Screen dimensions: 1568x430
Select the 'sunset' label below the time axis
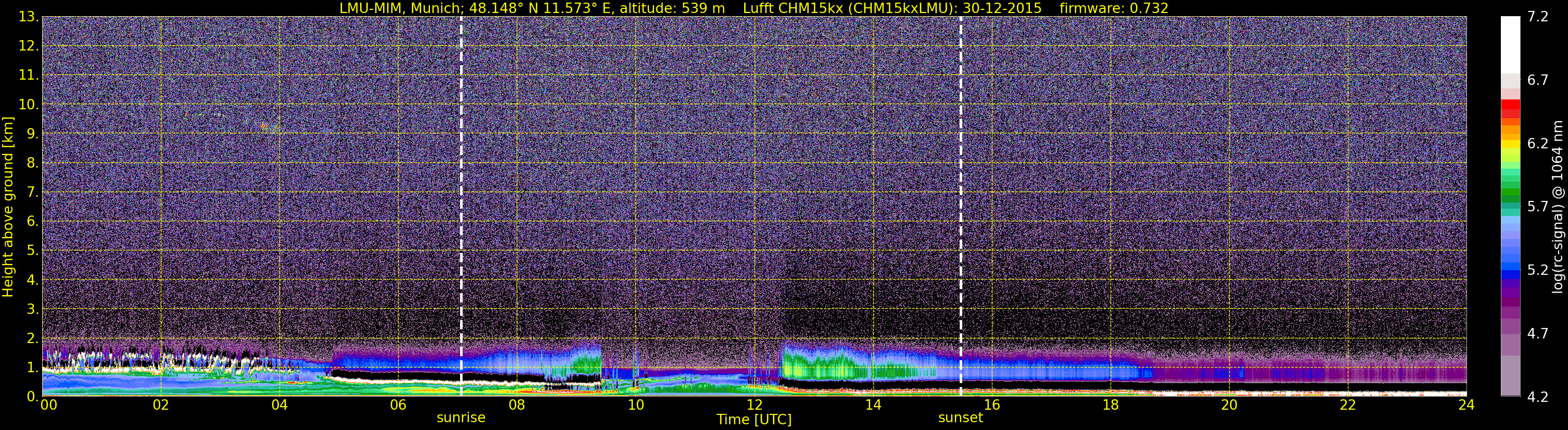961,418
